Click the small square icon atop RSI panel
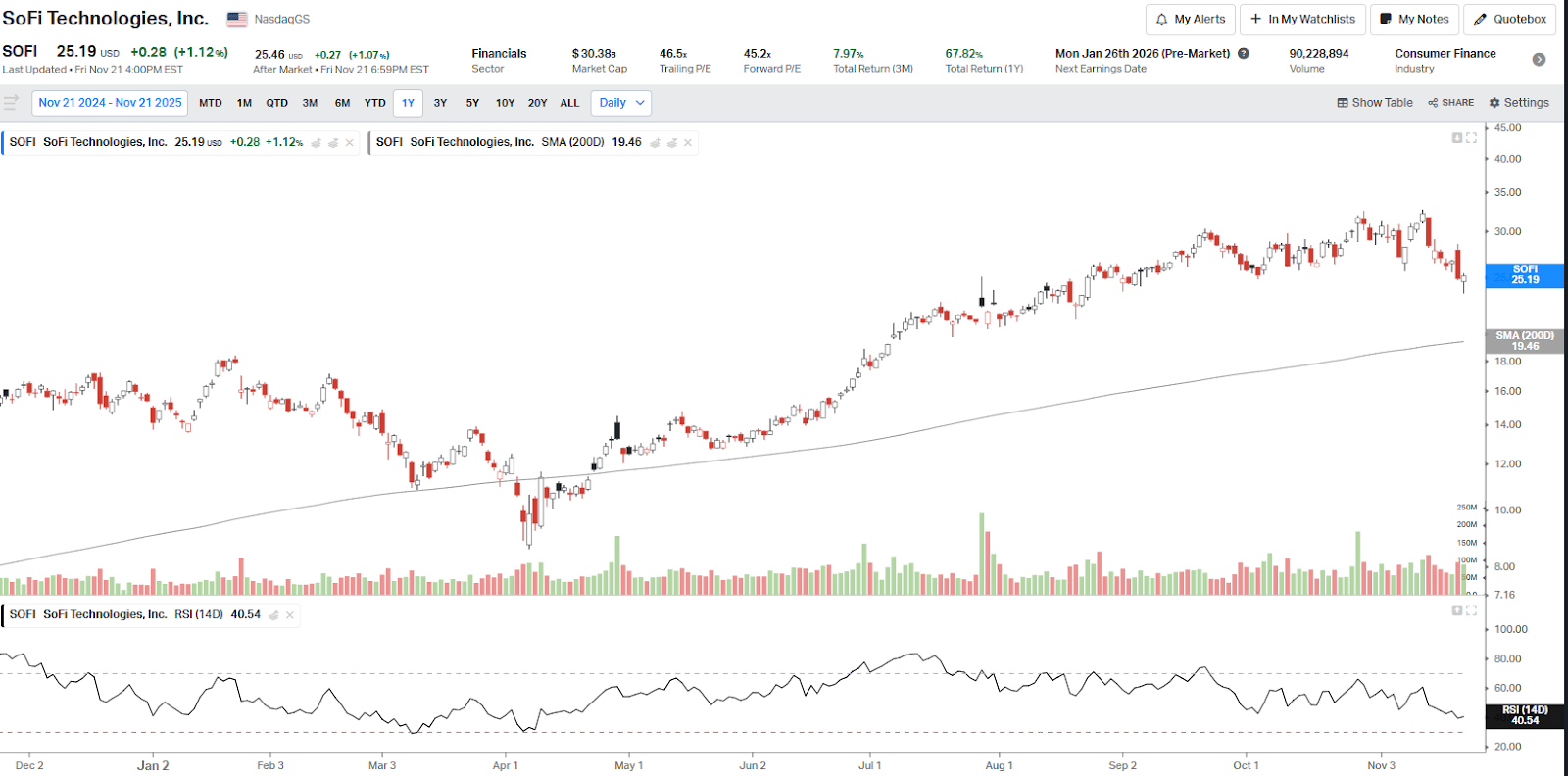This screenshot has width=1568, height=776. click(x=1457, y=610)
